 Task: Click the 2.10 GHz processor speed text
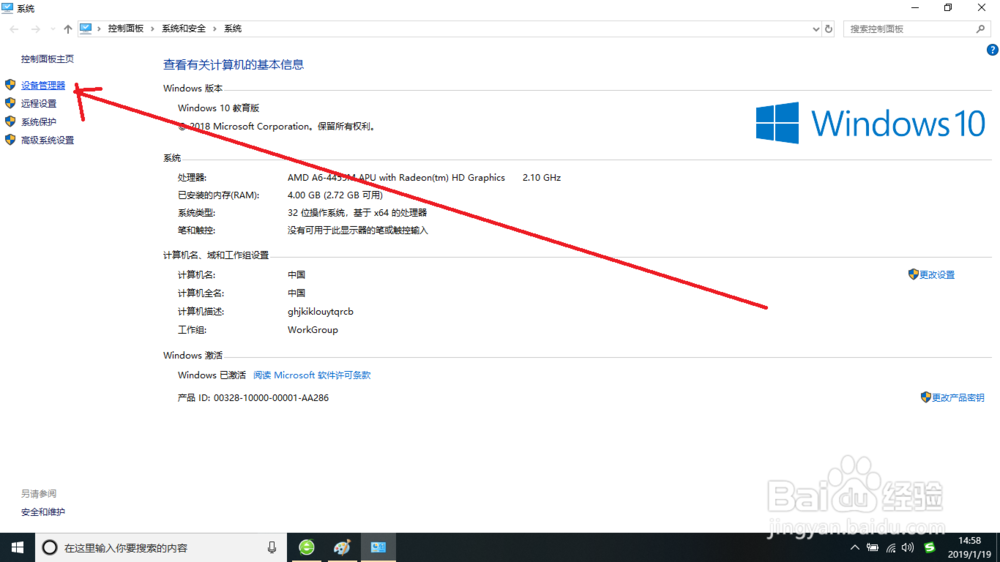pos(541,177)
